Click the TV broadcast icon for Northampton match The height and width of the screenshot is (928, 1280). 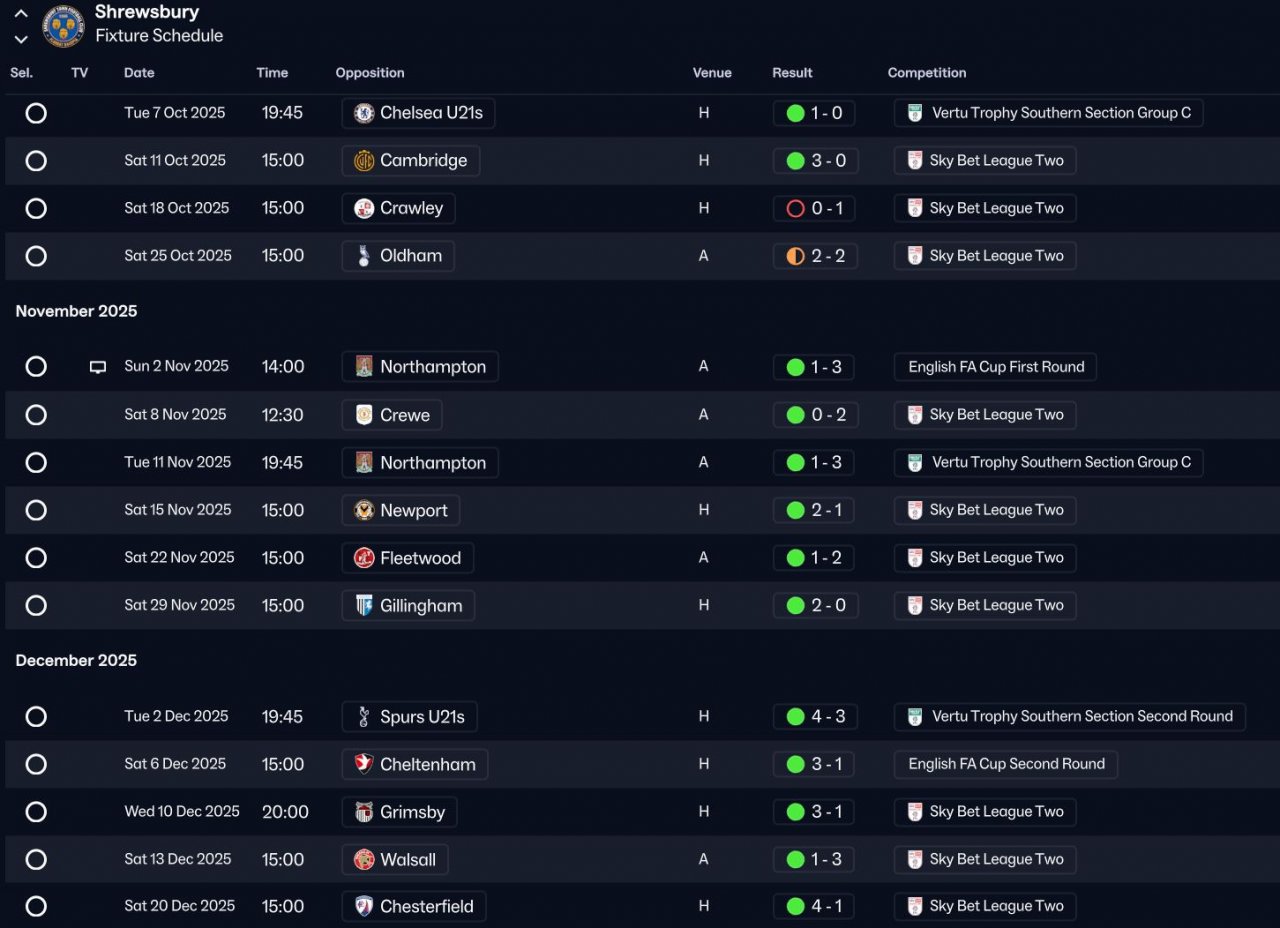click(98, 367)
